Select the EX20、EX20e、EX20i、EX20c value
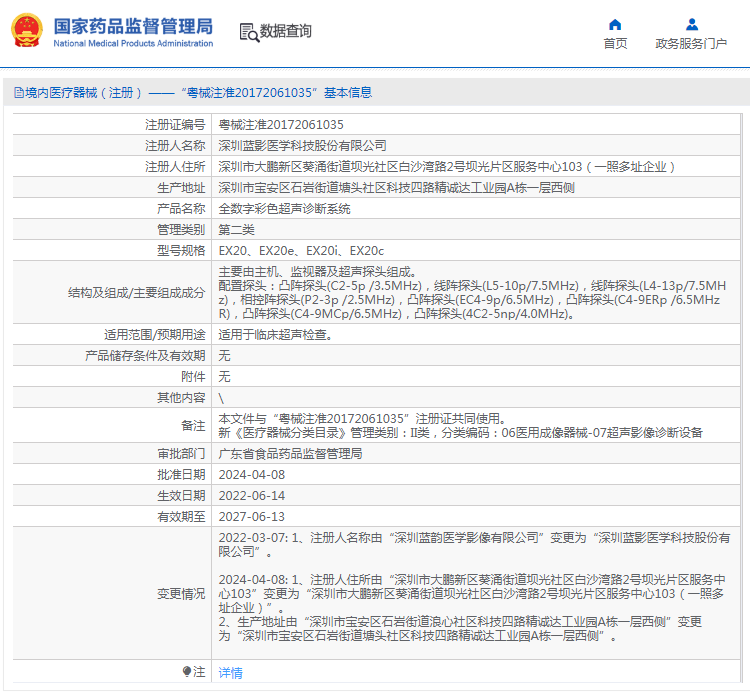The height and width of the screenshot is (699, 750). tap(301, 251)
